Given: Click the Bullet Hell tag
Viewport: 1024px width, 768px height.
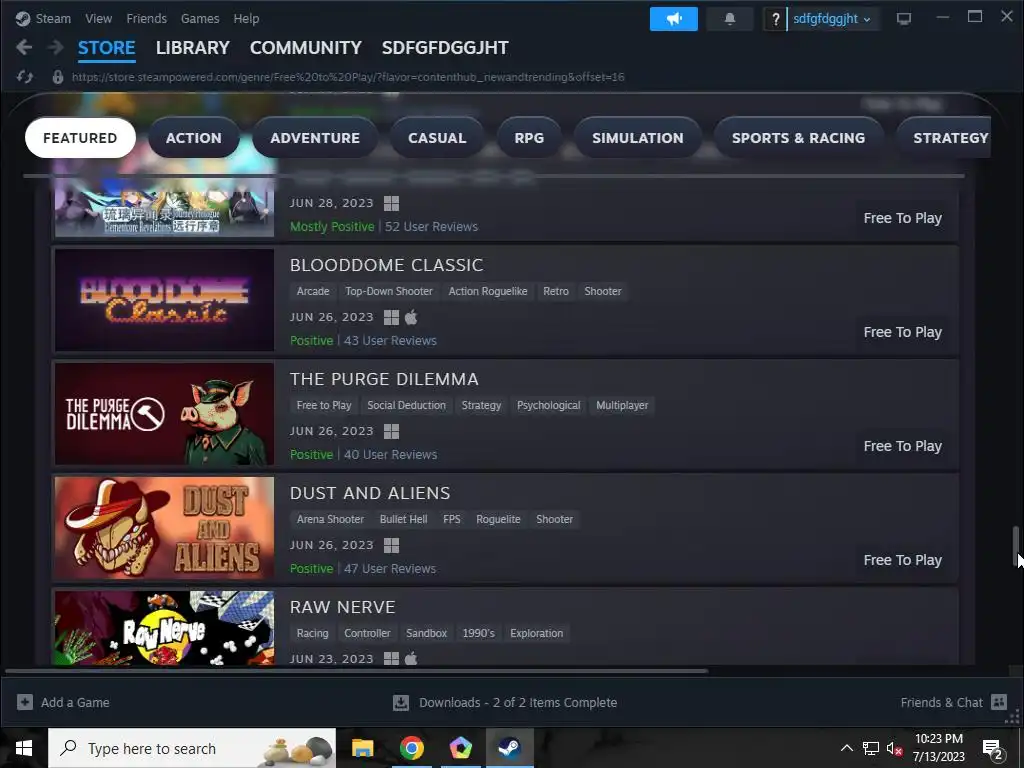Looking at the screenshot, I should (x=404, y=519).
